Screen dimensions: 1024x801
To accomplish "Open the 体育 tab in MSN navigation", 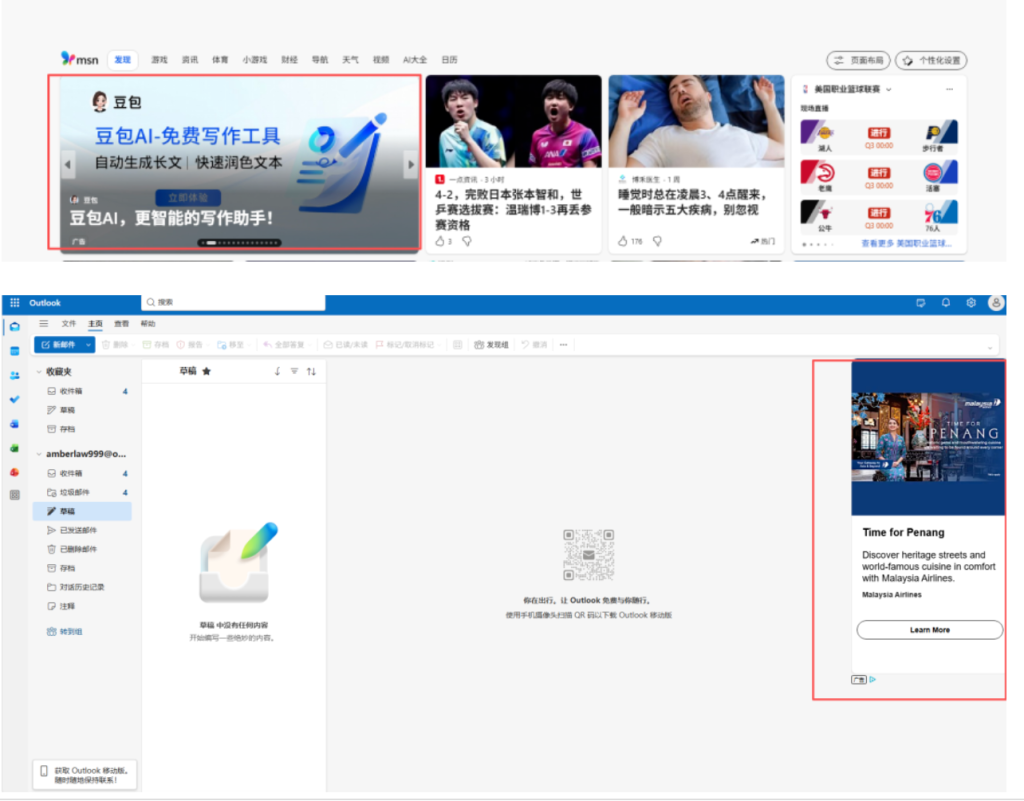I will (220, 60).
